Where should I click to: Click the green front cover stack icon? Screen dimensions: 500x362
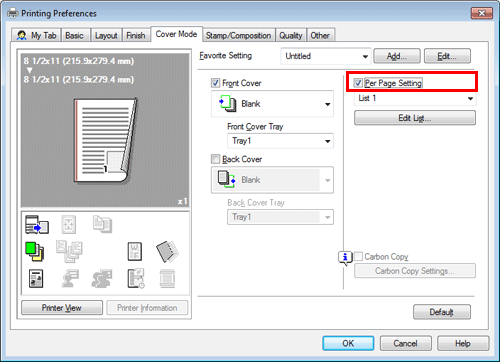coord(35,252)
